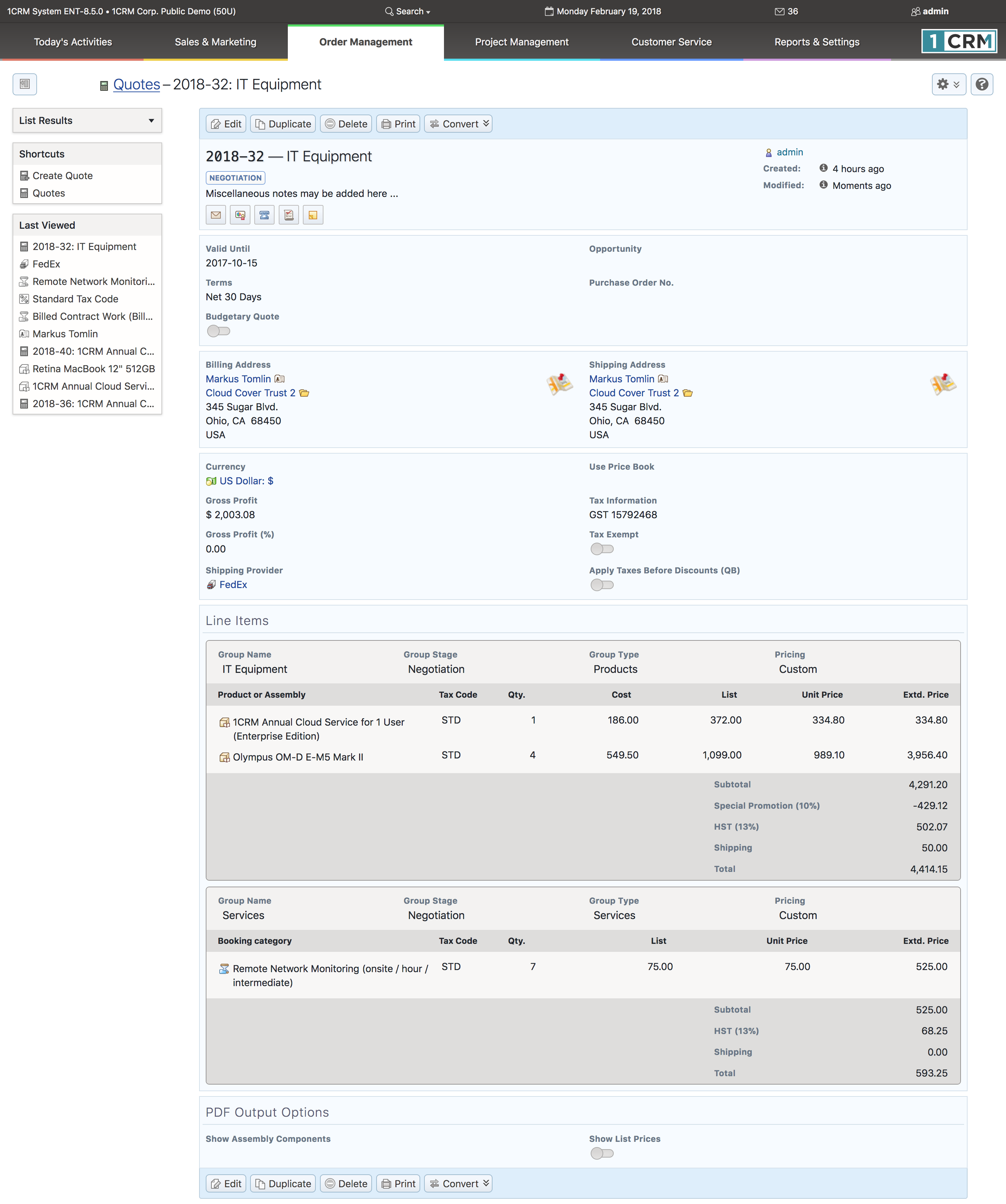1006x1204 pixels.
Task: Open Today's Activities tab
Action: (x=73, y=42)
